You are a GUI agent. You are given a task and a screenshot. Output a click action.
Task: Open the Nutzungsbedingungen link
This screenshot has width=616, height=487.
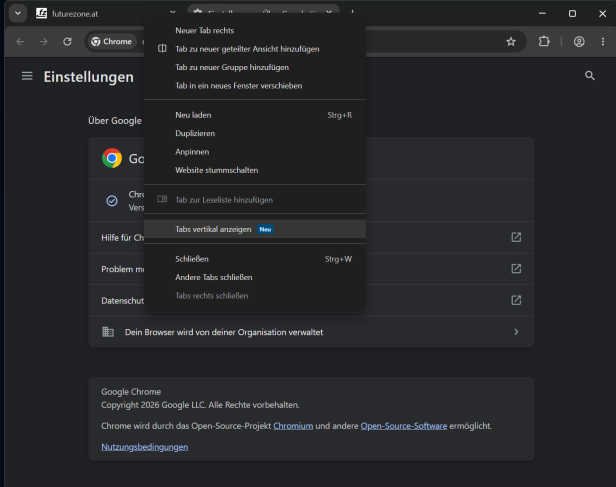145,447
